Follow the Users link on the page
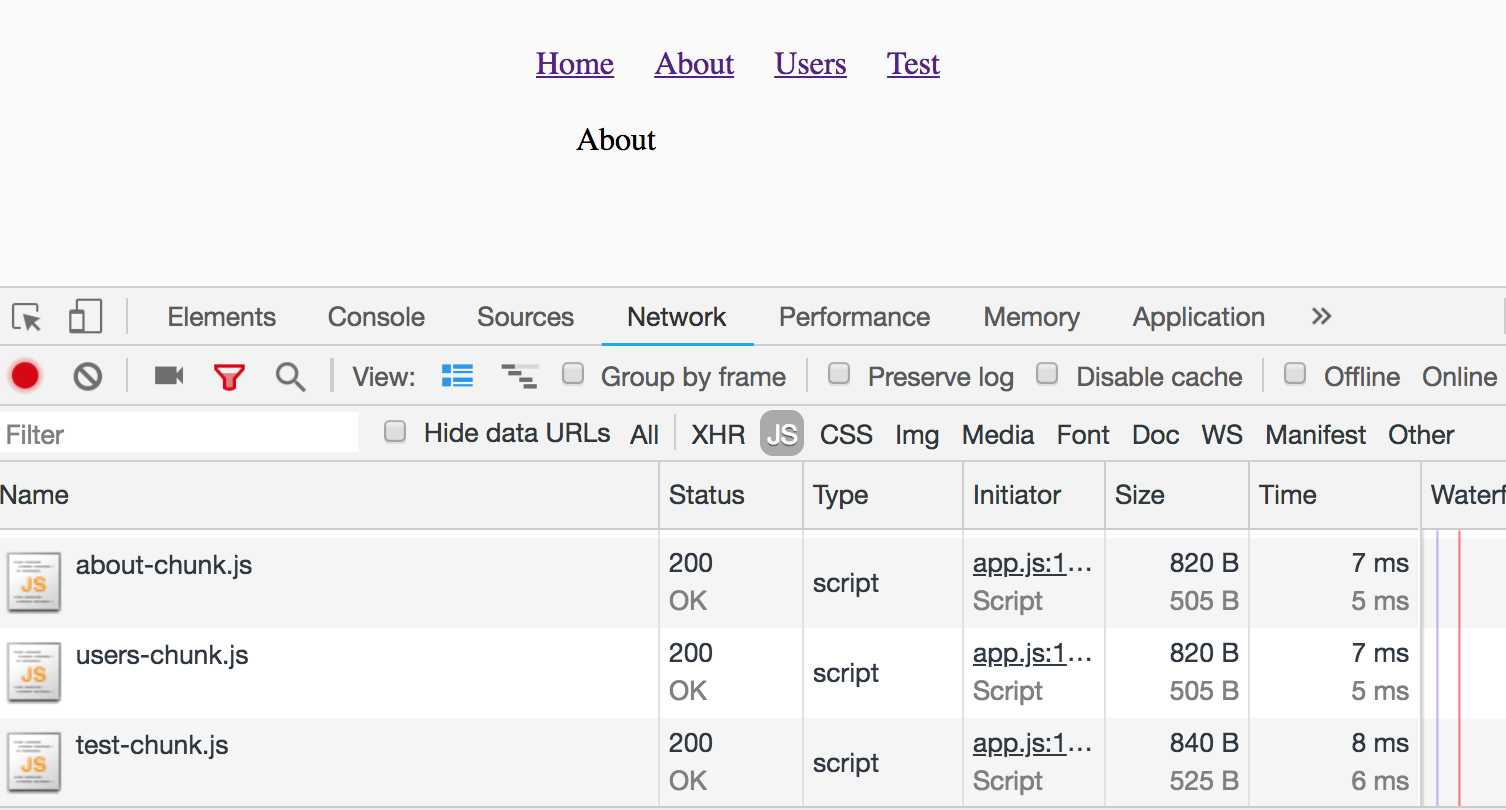Viewport: 1506px width, 810px height. 810,64
